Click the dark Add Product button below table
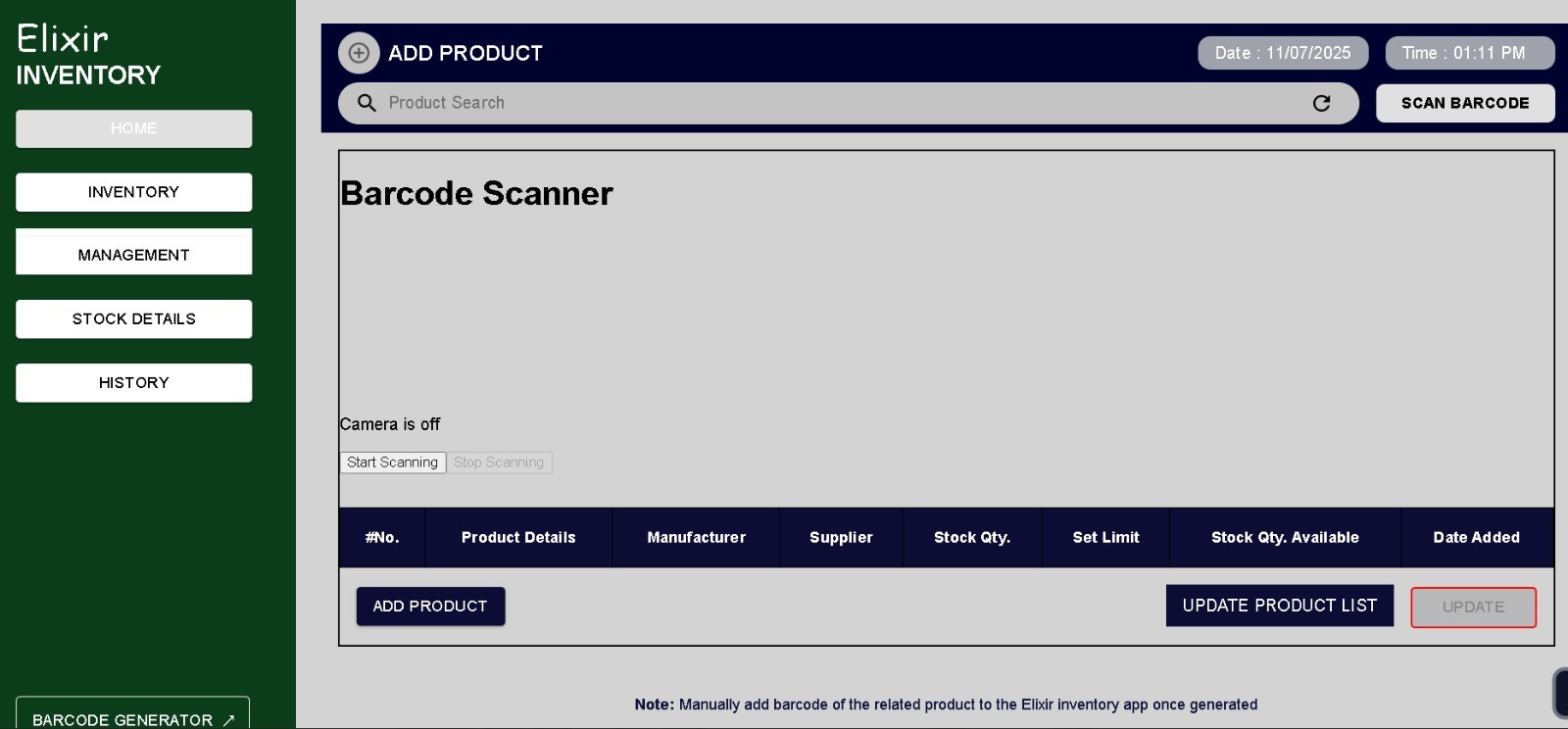Image resolution: width=1568 pixels, height=729 pixels. [430, 607]
